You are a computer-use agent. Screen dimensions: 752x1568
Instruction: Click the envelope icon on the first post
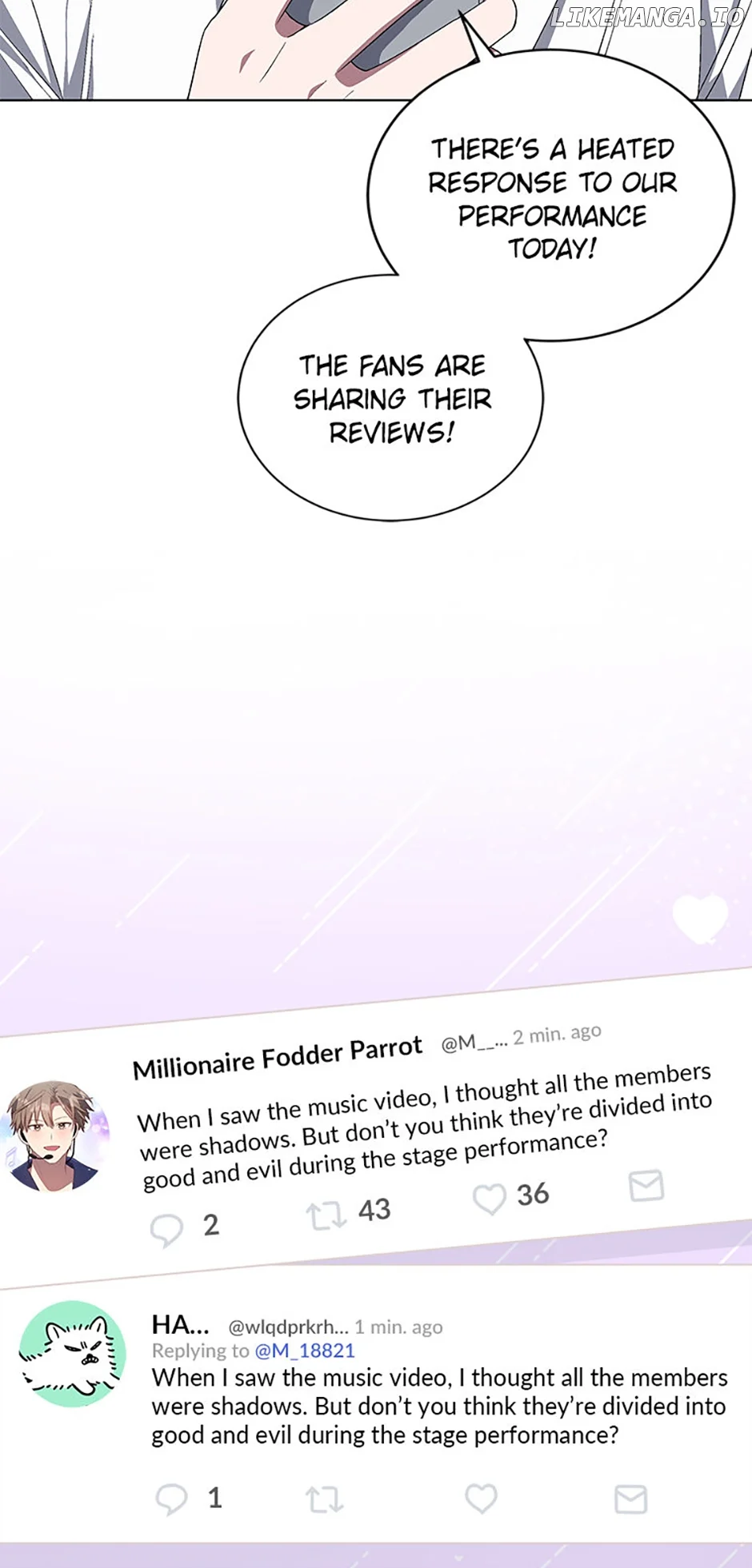point(646,1185)
